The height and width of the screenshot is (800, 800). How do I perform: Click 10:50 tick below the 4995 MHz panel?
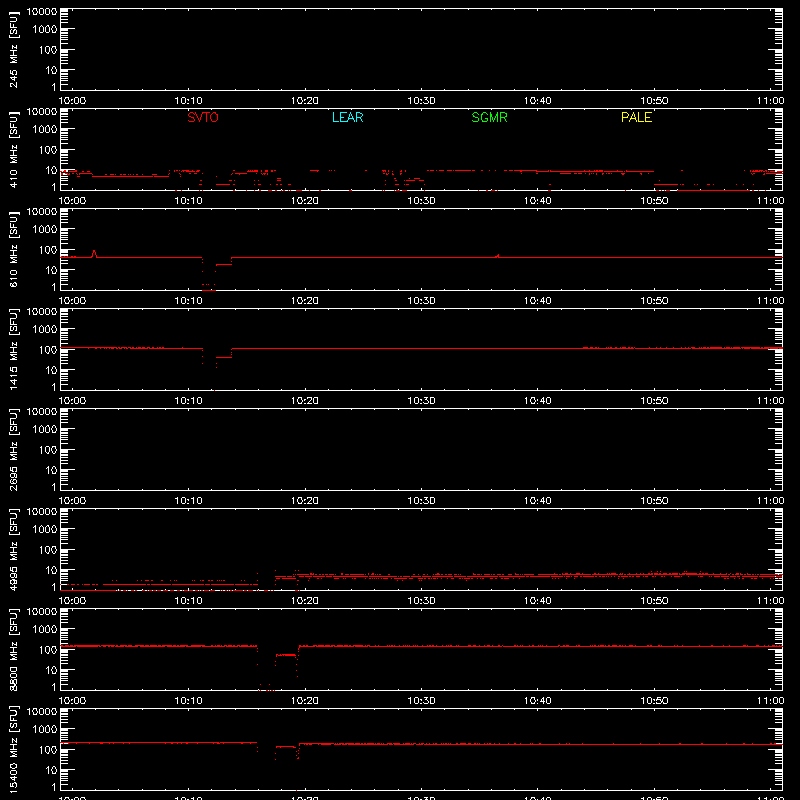coord(654,601)
